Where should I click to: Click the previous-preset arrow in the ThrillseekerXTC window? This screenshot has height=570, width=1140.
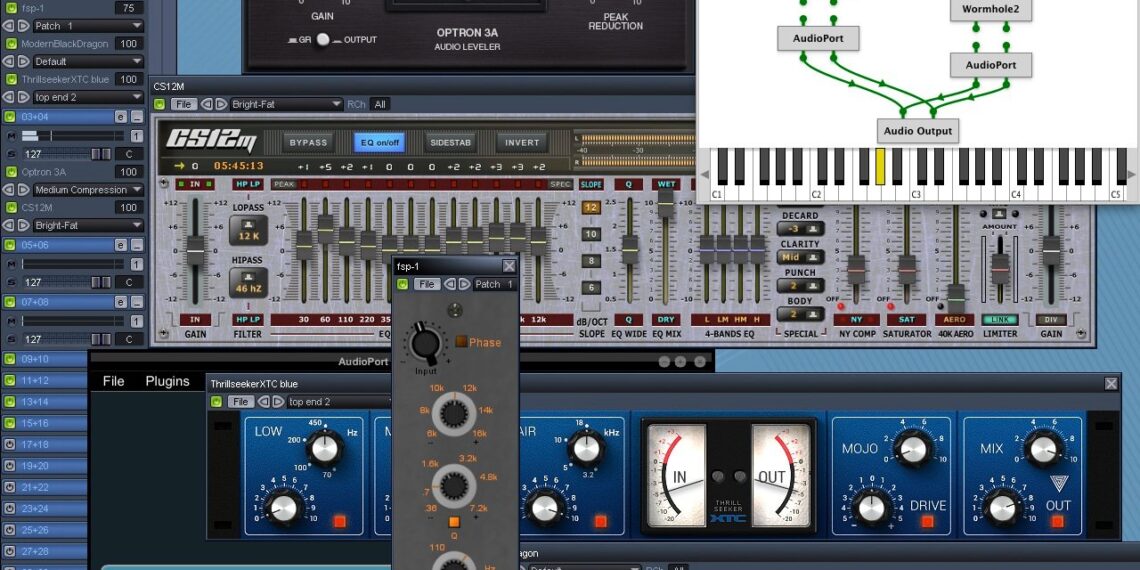tap(263, 401)
